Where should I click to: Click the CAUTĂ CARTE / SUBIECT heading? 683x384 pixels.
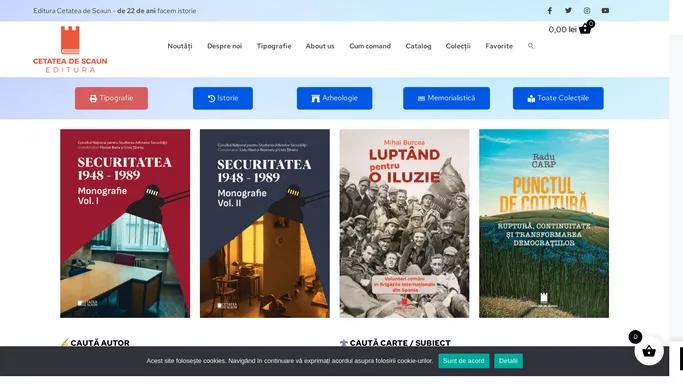(400, 343)
